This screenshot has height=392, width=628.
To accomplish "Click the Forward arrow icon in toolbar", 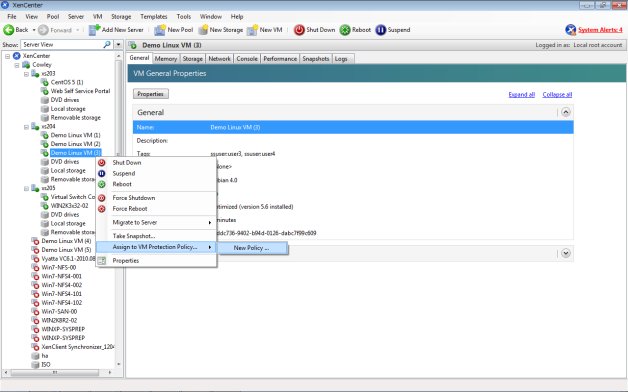I will tap(43, 30).
